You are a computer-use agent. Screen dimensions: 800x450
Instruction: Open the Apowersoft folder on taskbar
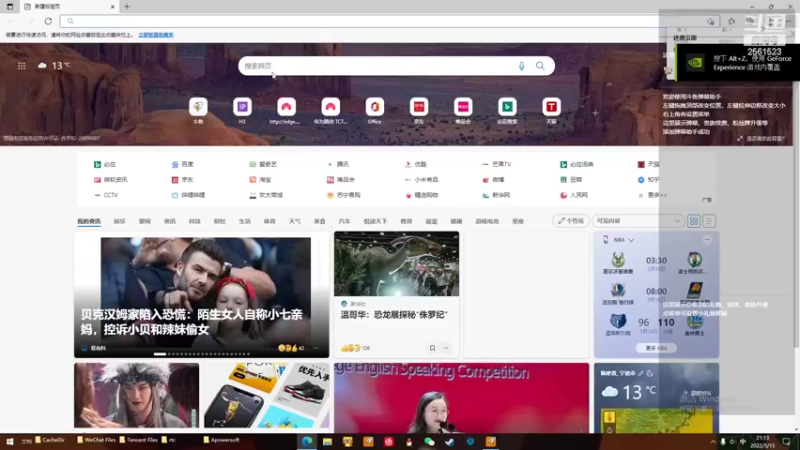(221, 440)
